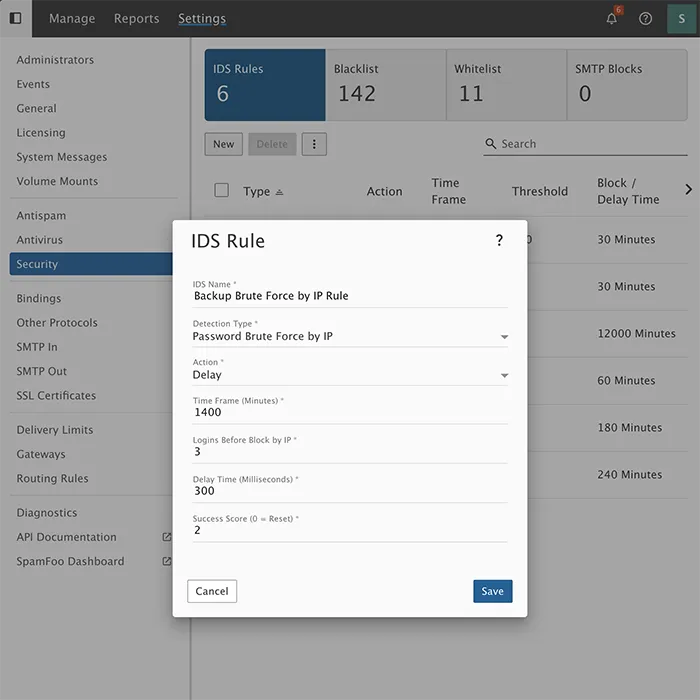
Task: Switch to the SMTP Blocks tab
Action: point(627,85)
